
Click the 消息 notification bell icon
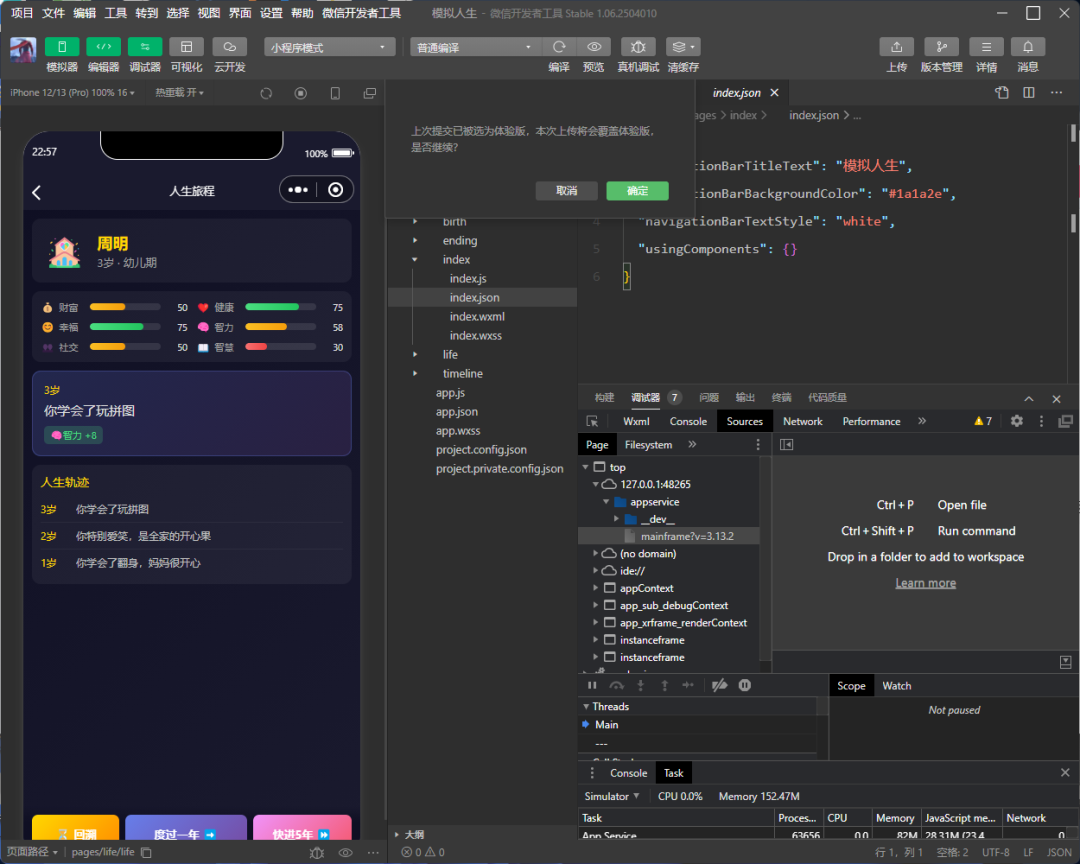click(x=1027, y=47)
